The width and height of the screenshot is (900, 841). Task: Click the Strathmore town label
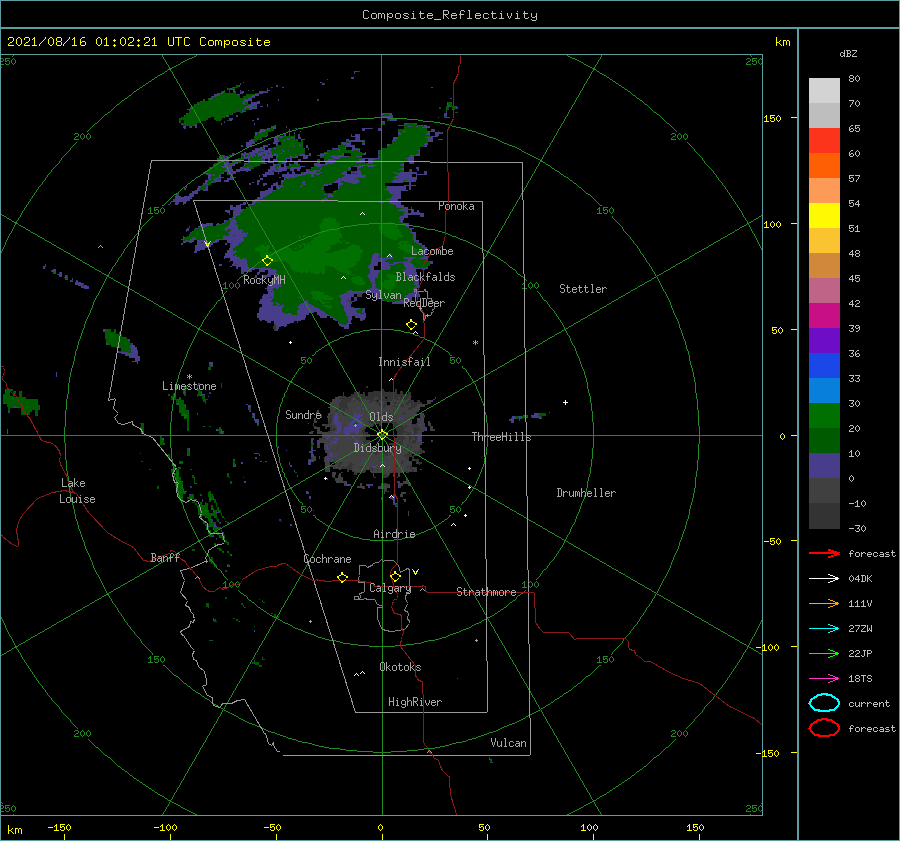(486, 592)
